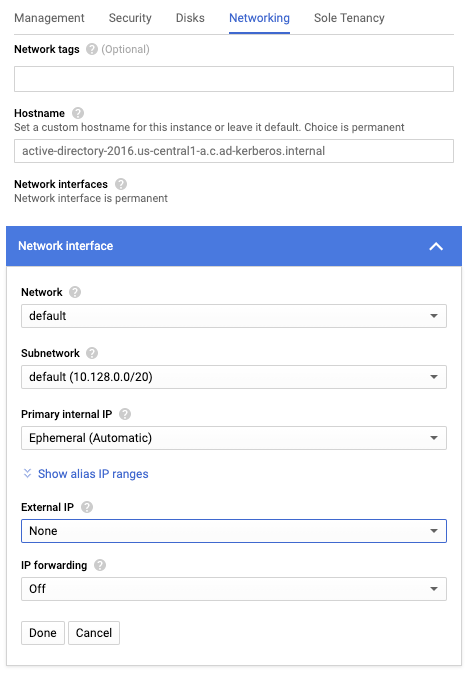Open the Subnetwork dropdown
This screenshot has width=471, height=677.
(x=234, y=377)
